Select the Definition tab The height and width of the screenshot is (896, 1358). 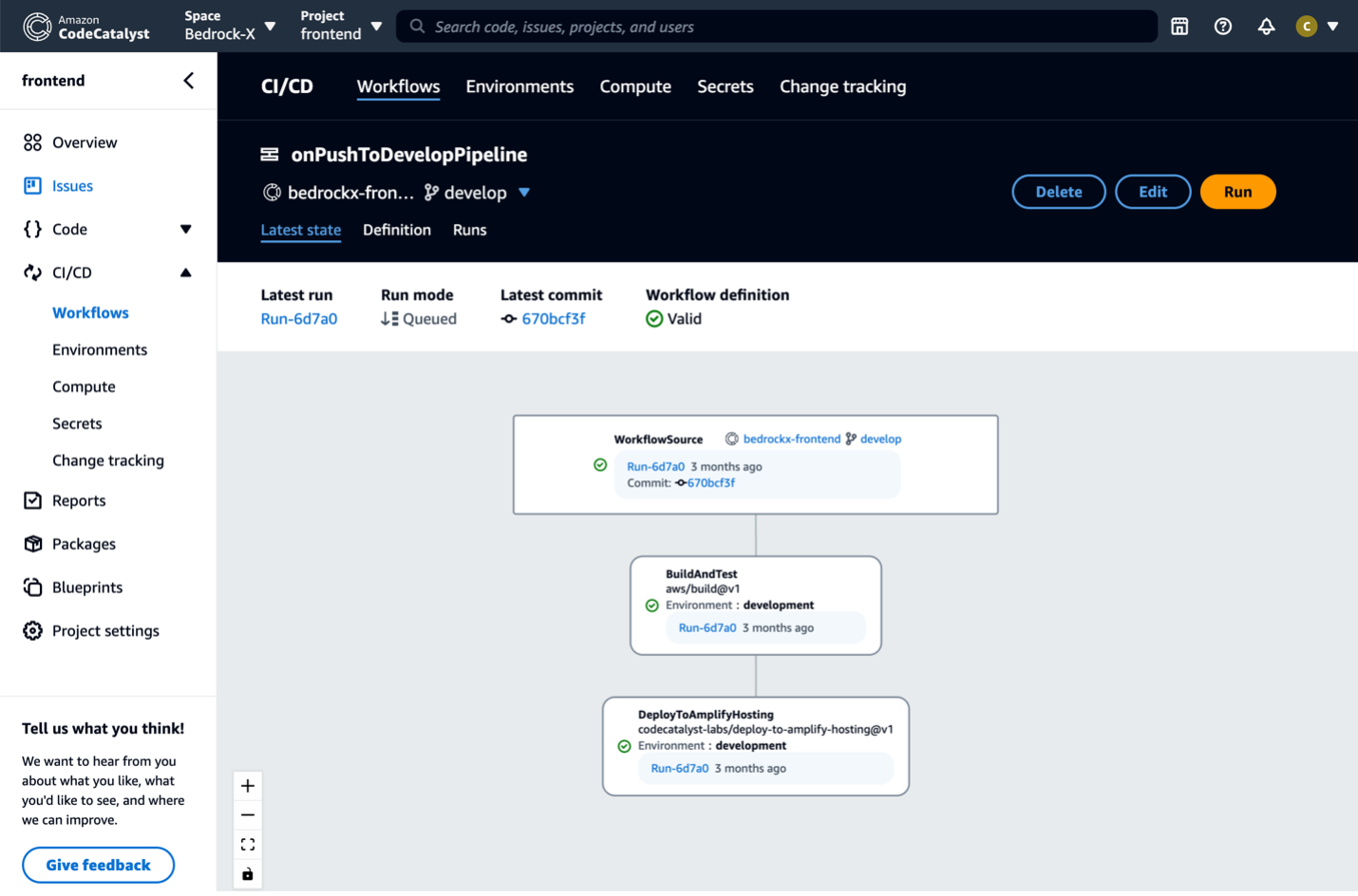(x=397, y=231)
